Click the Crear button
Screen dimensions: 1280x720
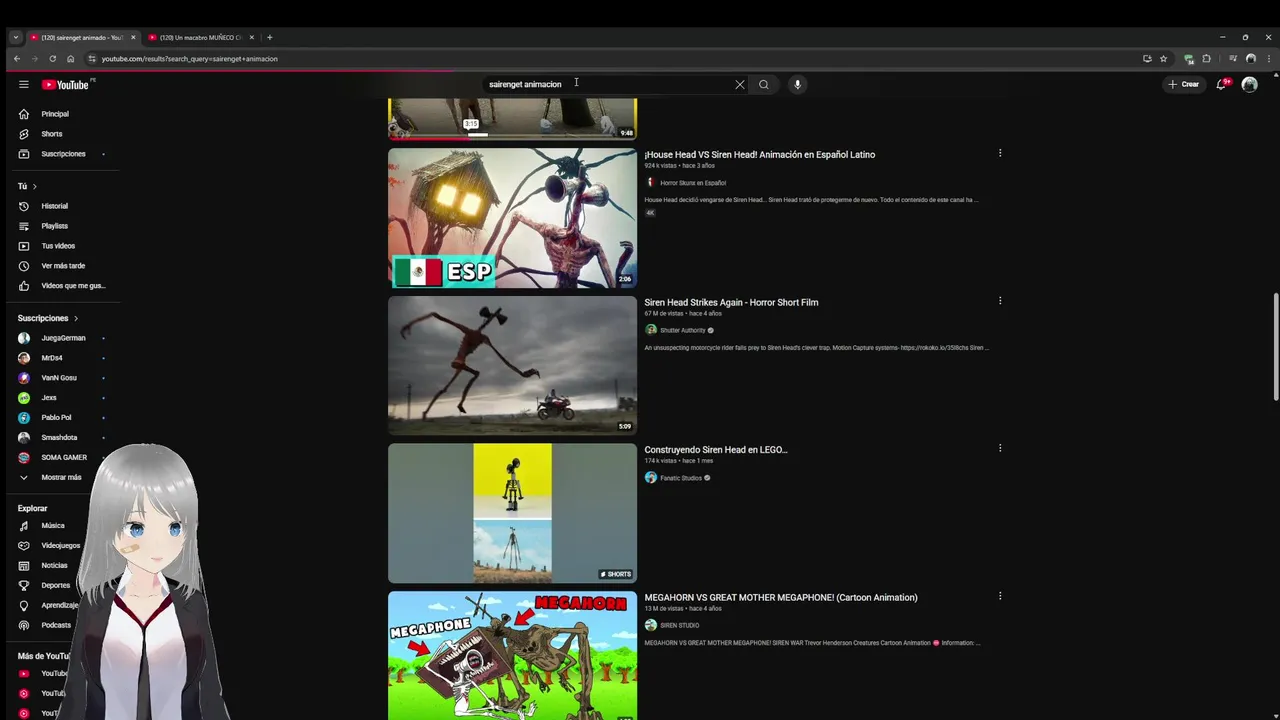pos(1183,85)
